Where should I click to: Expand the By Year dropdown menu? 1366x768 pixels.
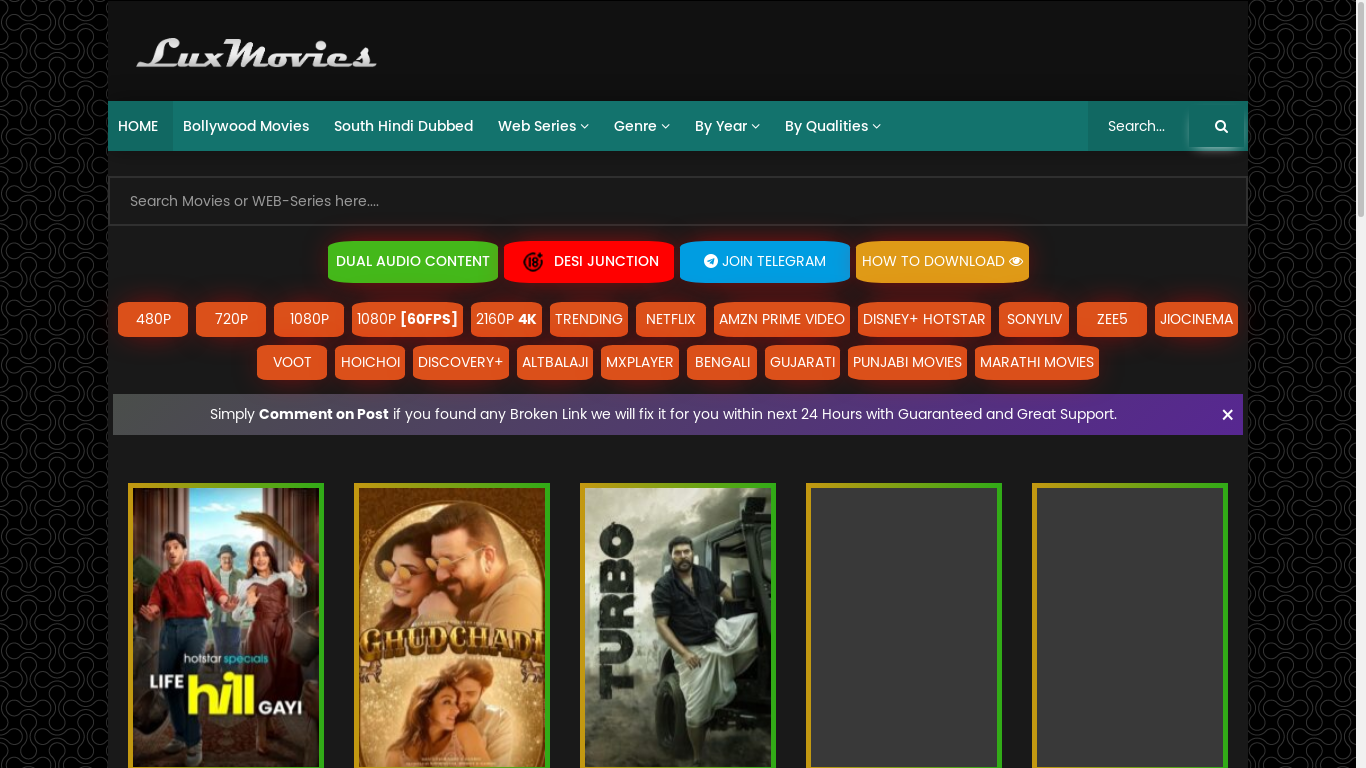click(x=727, y=126)
